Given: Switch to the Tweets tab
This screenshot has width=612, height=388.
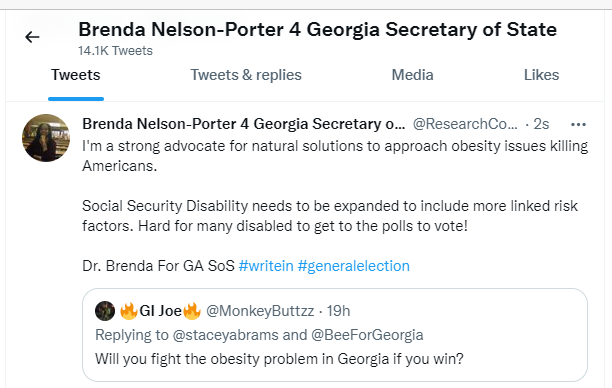Looking at the screenshot, I should point(76,75).
